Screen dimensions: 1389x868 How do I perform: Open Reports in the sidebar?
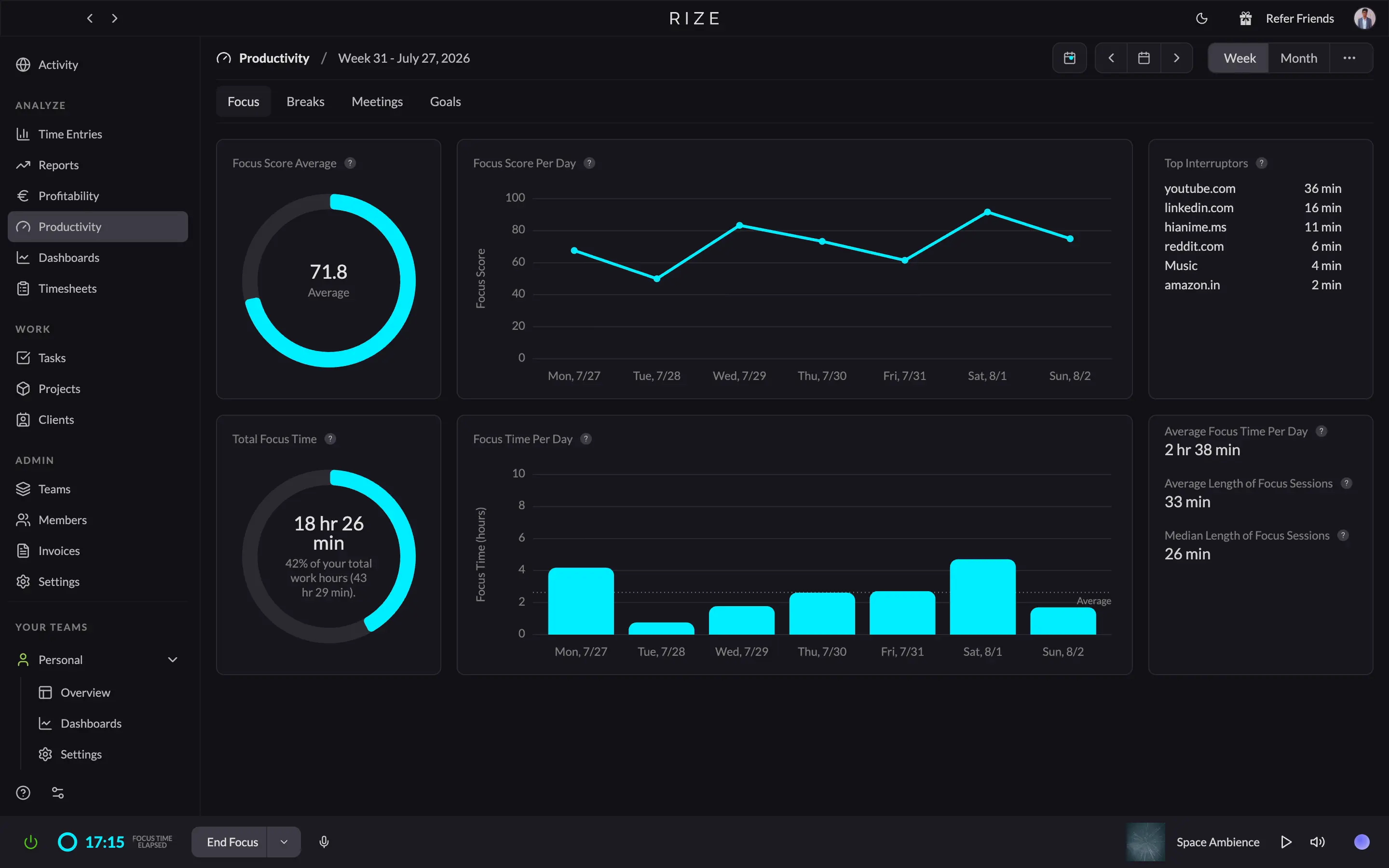point(97,165)
